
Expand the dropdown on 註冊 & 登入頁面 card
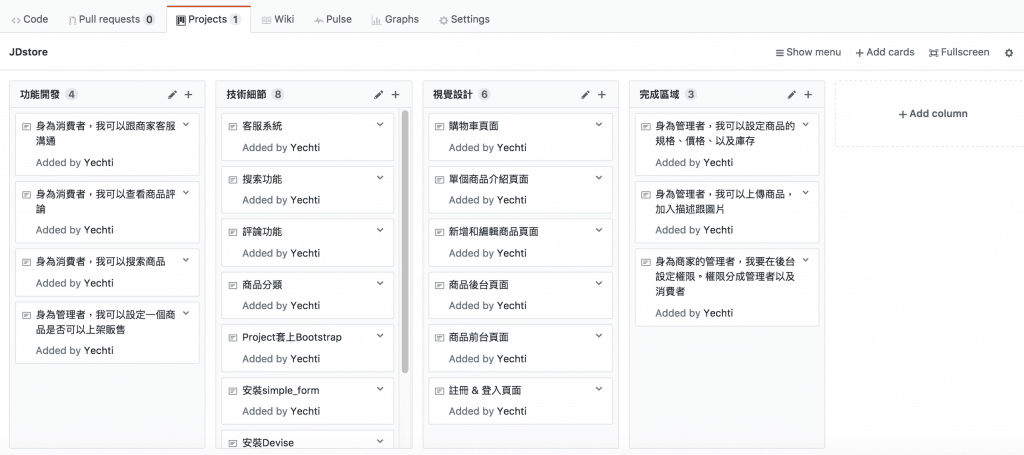(x=598, y=390)
